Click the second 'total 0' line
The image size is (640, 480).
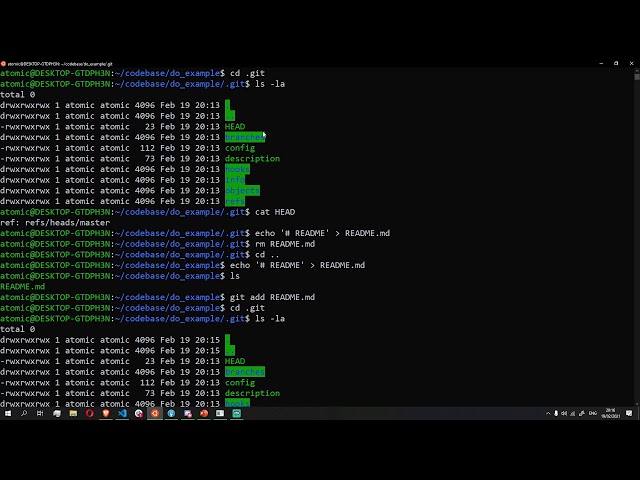click(x=18, y=329)
